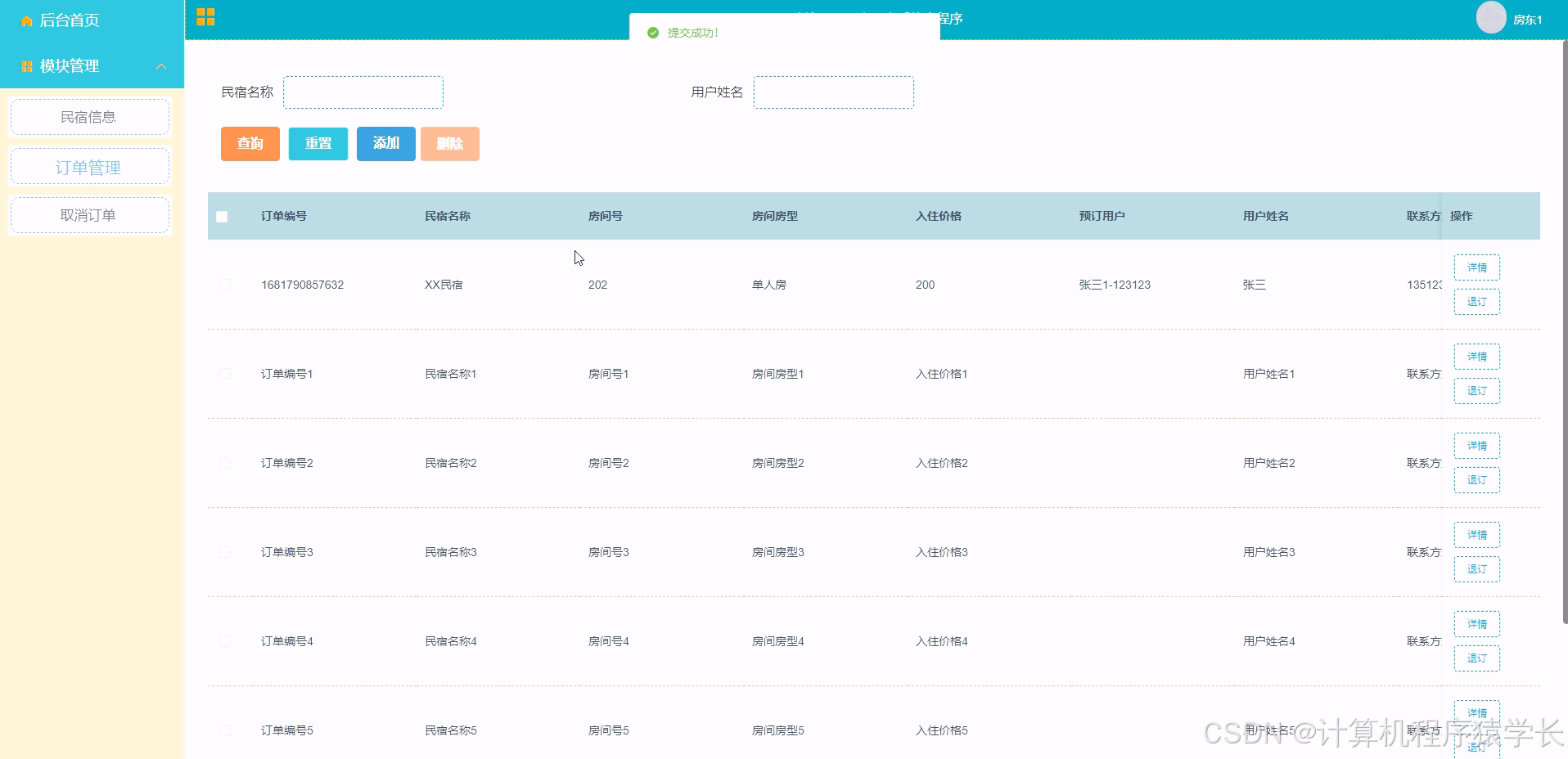The height and width of the screenshot is (759, 1568).
Task: Click the 房间房型4 cell
Action: (778, 641)
